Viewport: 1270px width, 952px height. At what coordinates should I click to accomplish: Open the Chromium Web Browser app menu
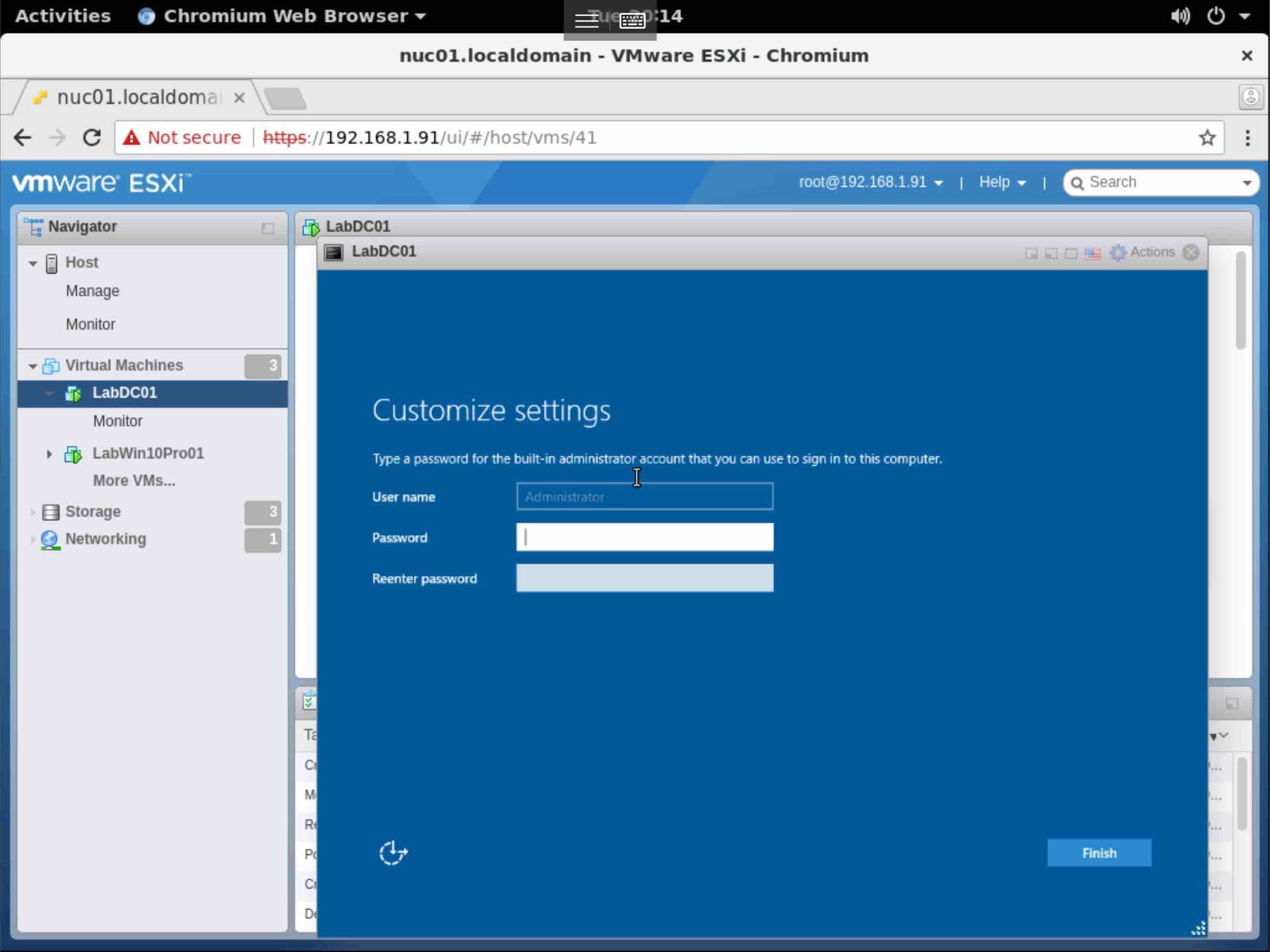(x=282, y=16)
